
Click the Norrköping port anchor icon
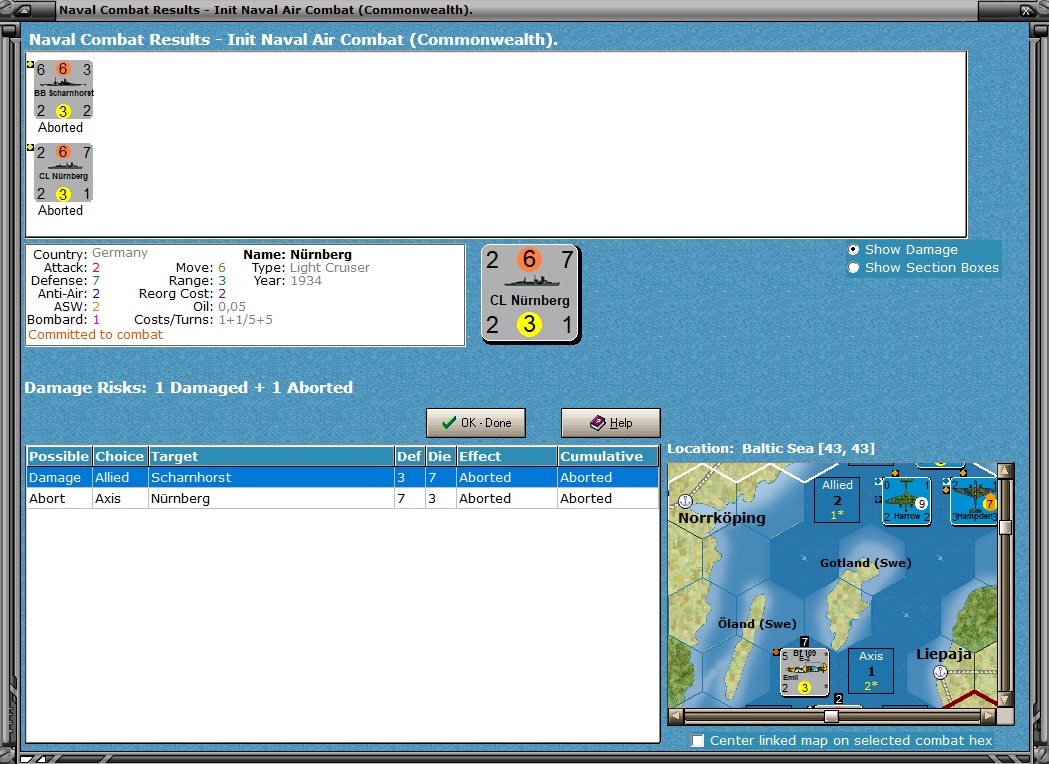pyautogui.click(x=685, y=500)
